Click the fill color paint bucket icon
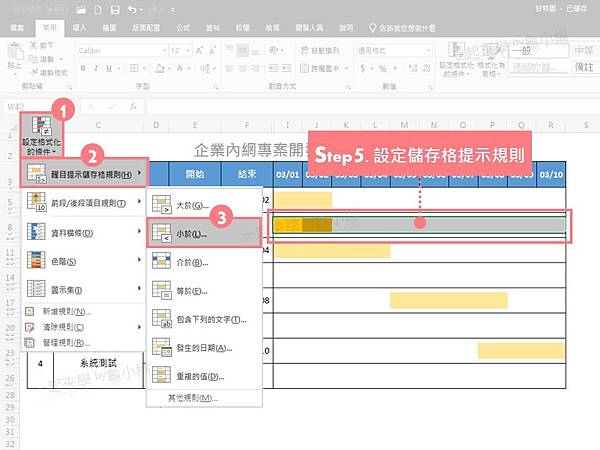Viewport: 600px width, 450px height. point(160,68)
